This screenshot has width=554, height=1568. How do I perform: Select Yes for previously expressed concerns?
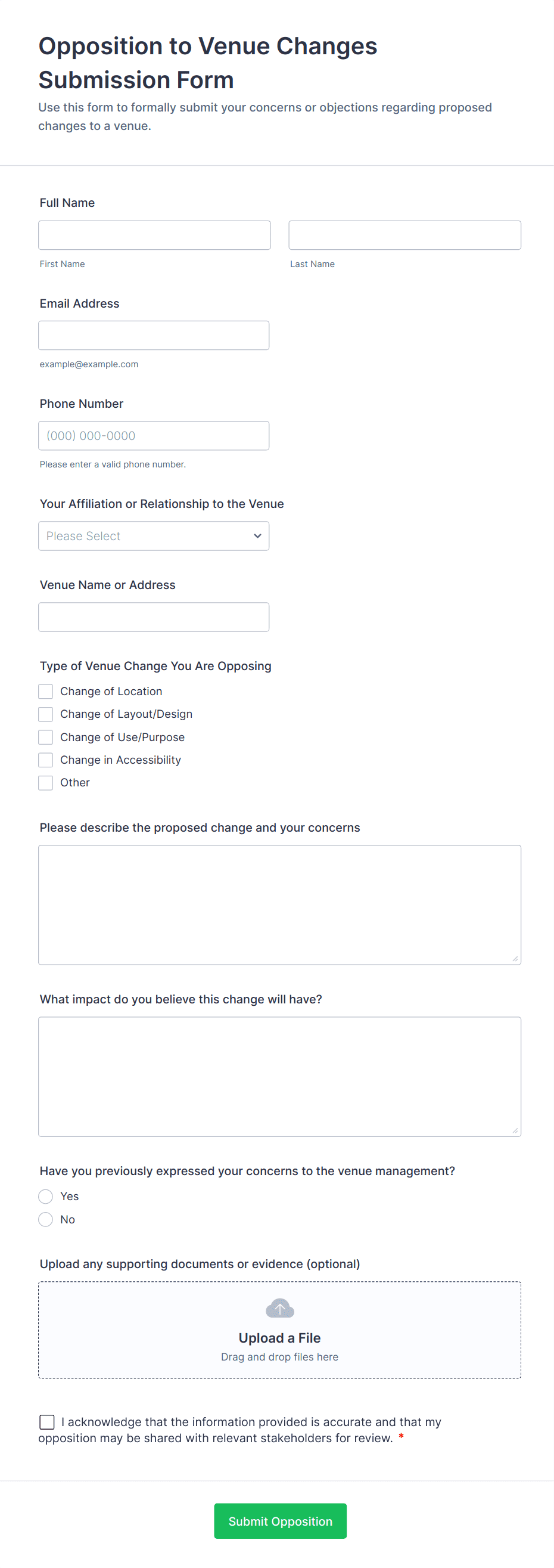point(46,1196)
